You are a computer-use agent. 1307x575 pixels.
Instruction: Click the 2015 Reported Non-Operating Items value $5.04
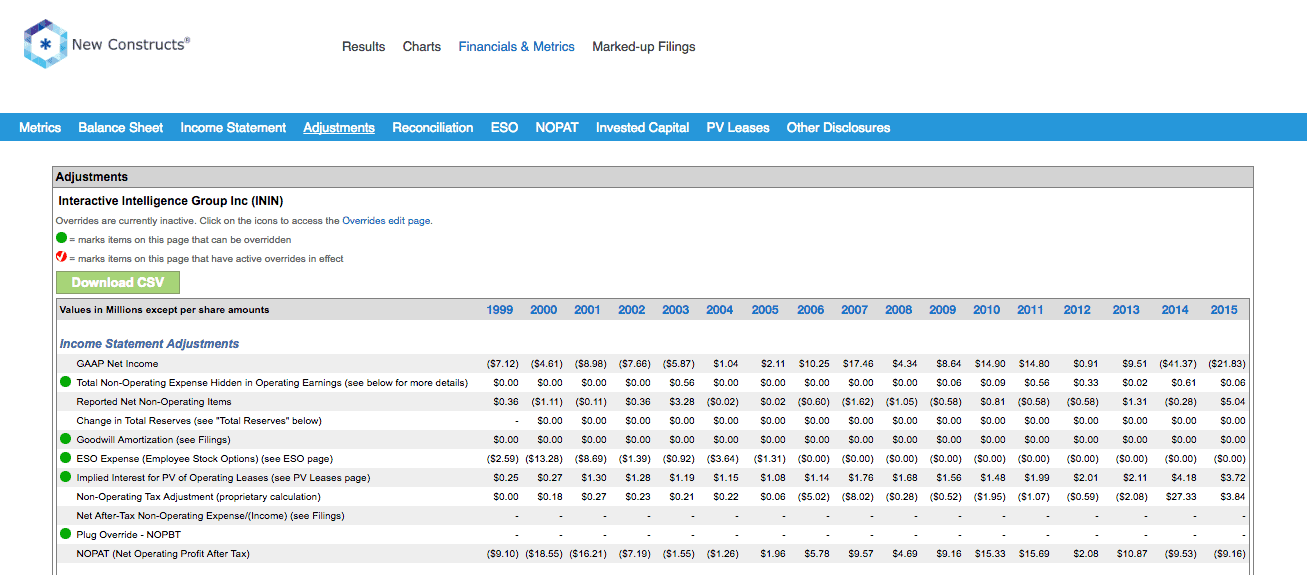click(x=1233, y=401)
